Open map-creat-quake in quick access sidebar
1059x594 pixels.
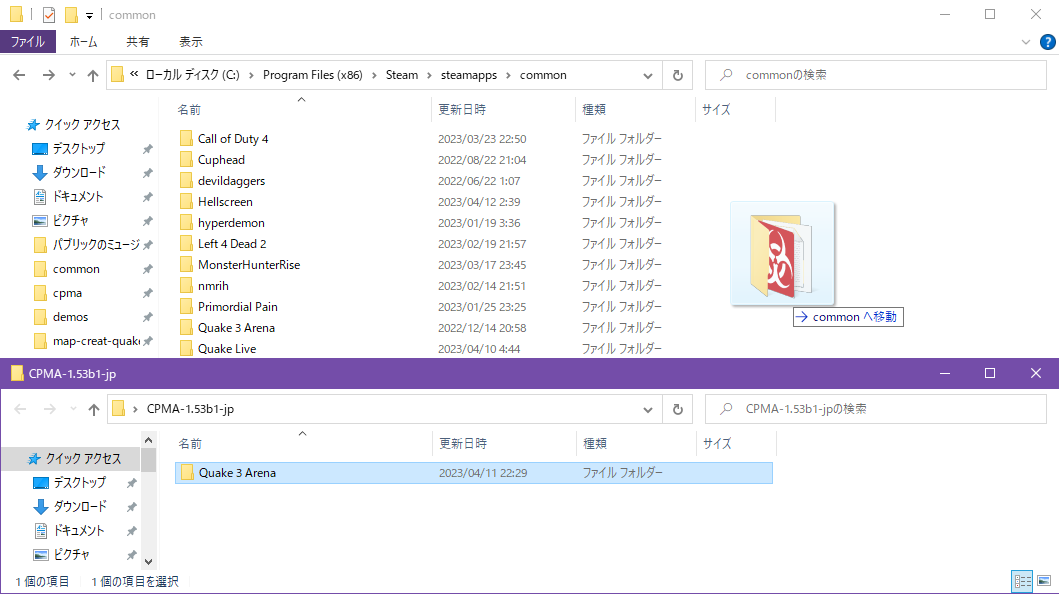(x=96, y=341)
